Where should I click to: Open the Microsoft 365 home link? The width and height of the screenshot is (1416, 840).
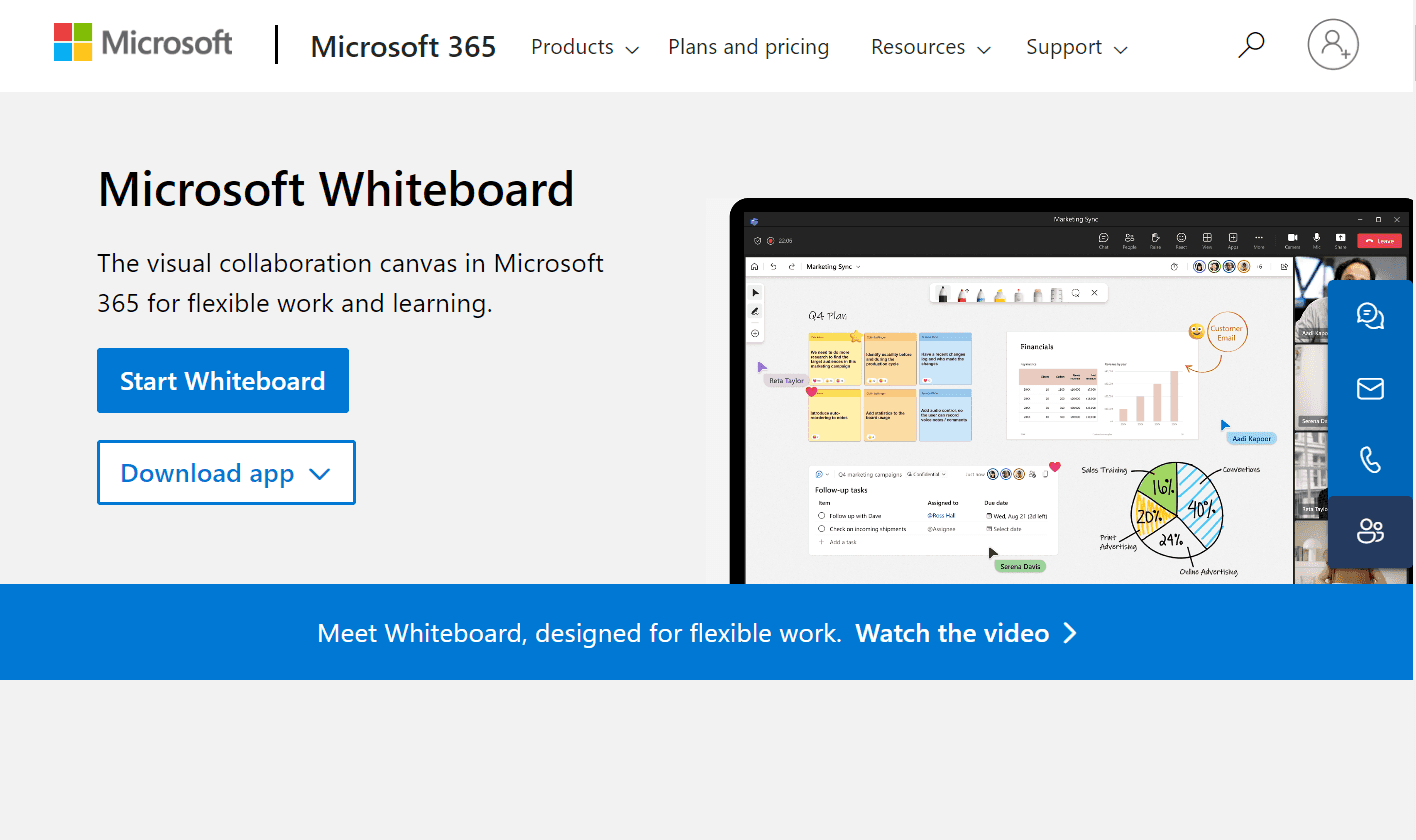[403, 46]
